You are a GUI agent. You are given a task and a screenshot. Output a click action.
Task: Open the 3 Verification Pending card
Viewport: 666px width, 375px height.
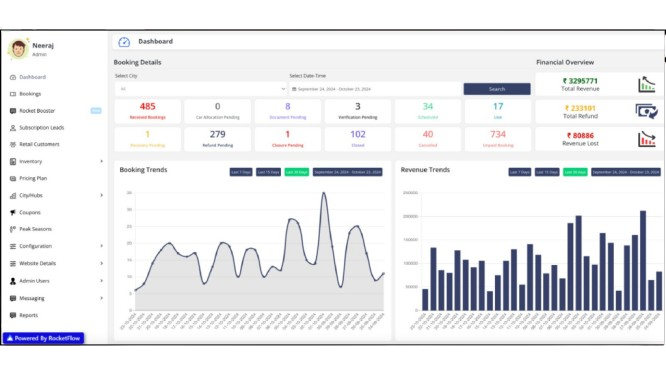(358, 111)
